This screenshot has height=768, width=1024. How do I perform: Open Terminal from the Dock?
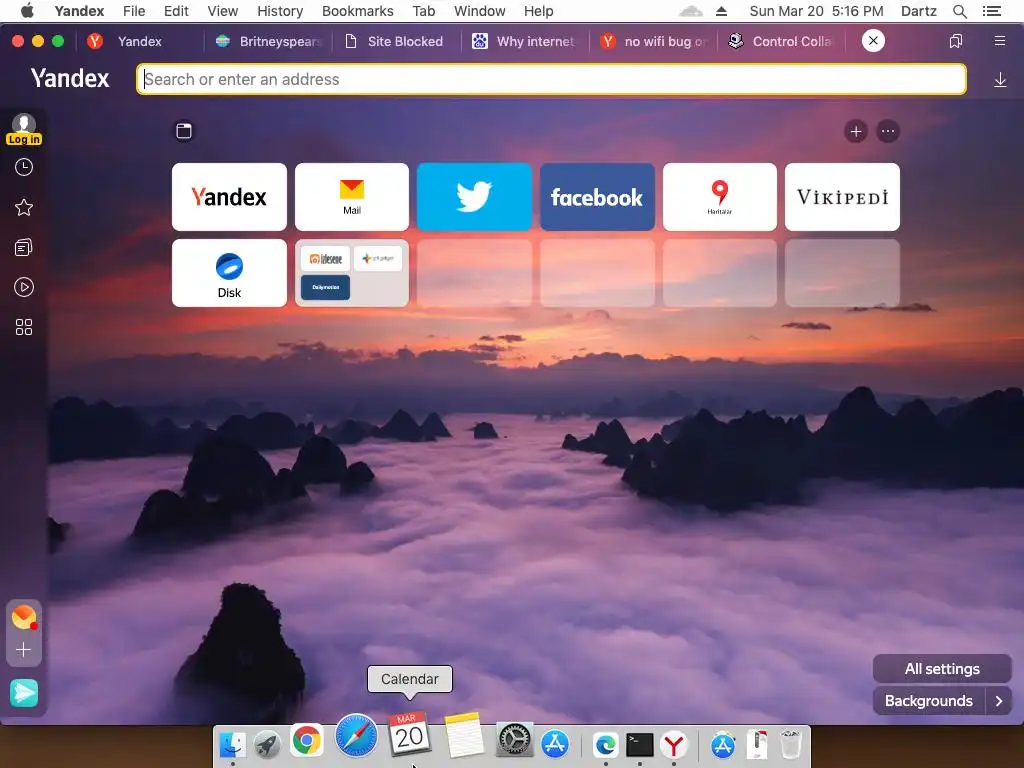coord(639,744)
